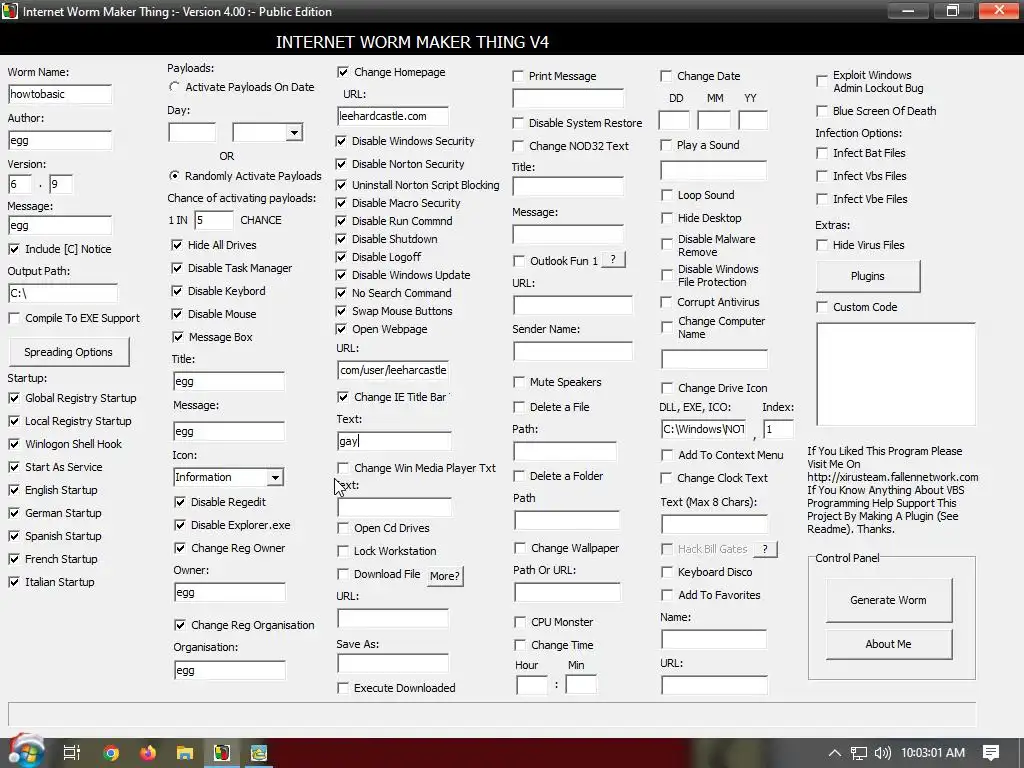Toggle Change Homepage checkbox
The image size is (1024, 768).
tap(342, 72)
